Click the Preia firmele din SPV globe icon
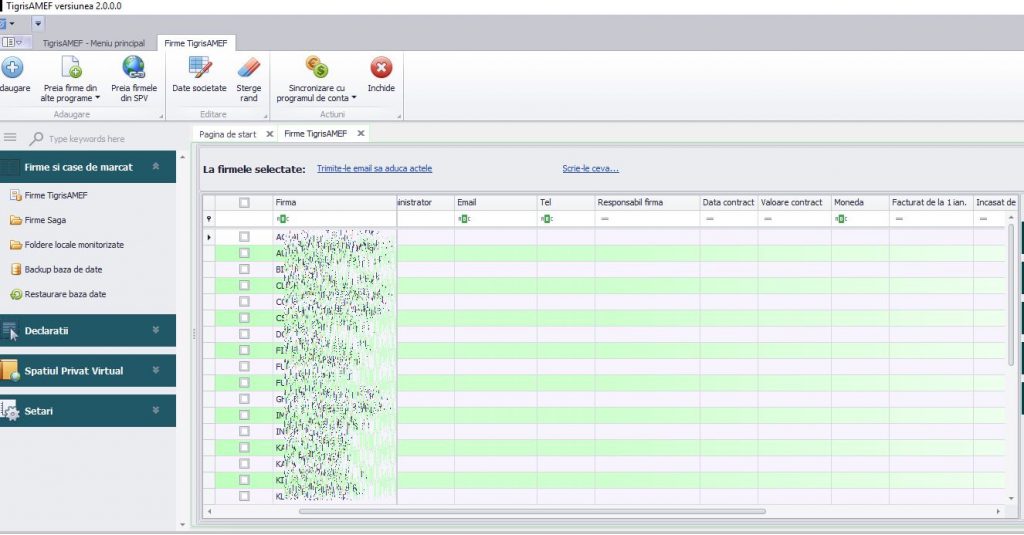The height and width of the screenshot is (535, 1024). click(x=134, y=67)
